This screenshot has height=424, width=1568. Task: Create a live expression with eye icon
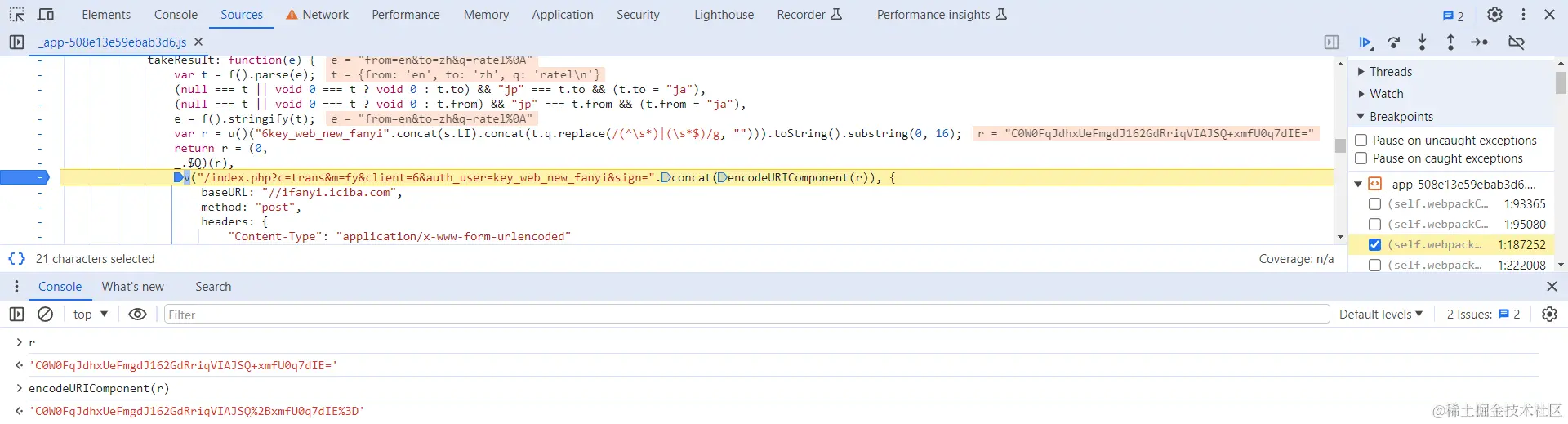[137, 315]
